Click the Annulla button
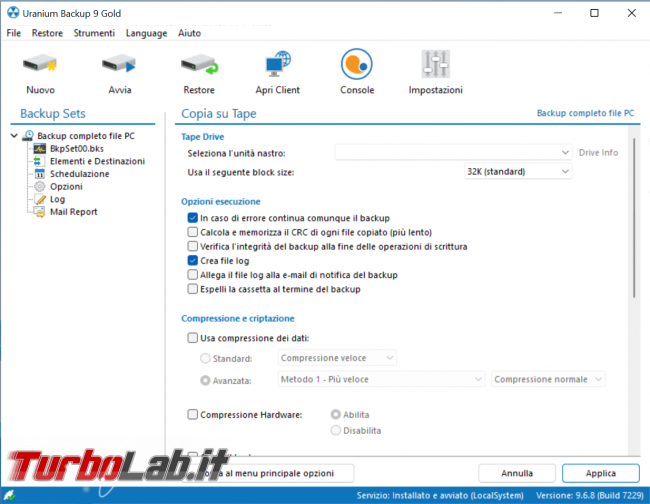 point(517,473)
